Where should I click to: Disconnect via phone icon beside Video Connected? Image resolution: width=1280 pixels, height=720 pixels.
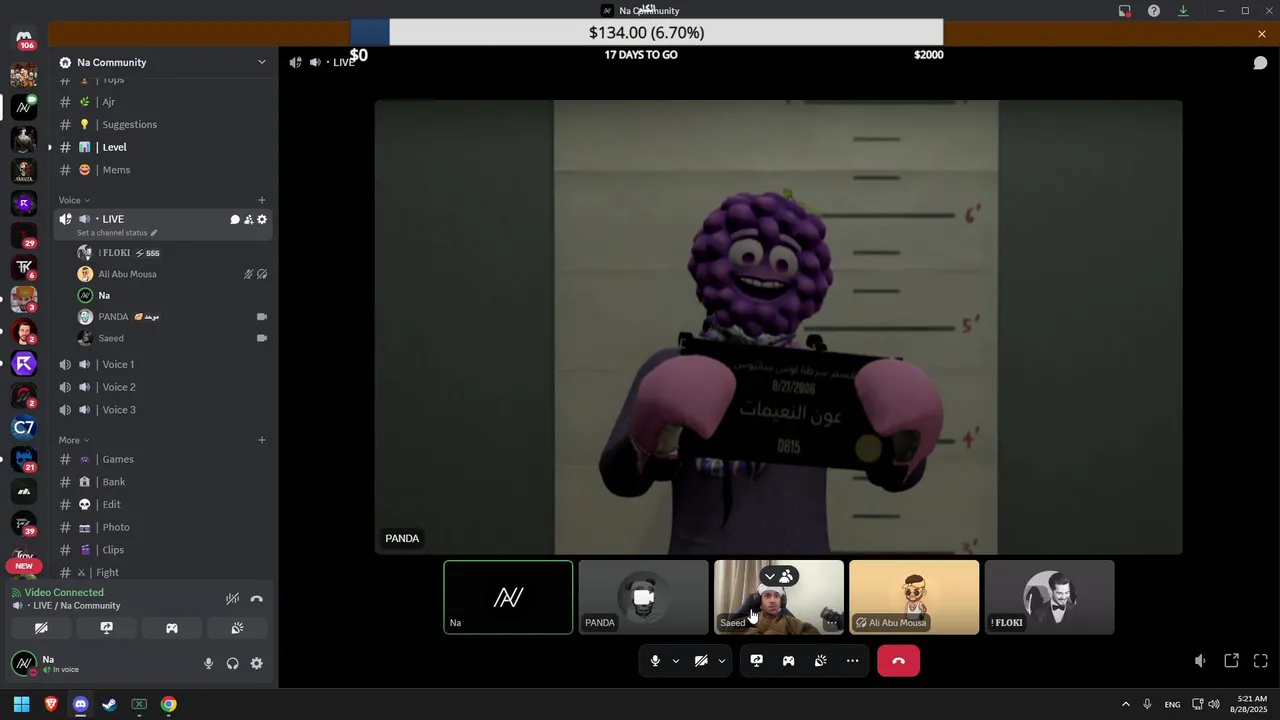256,599
